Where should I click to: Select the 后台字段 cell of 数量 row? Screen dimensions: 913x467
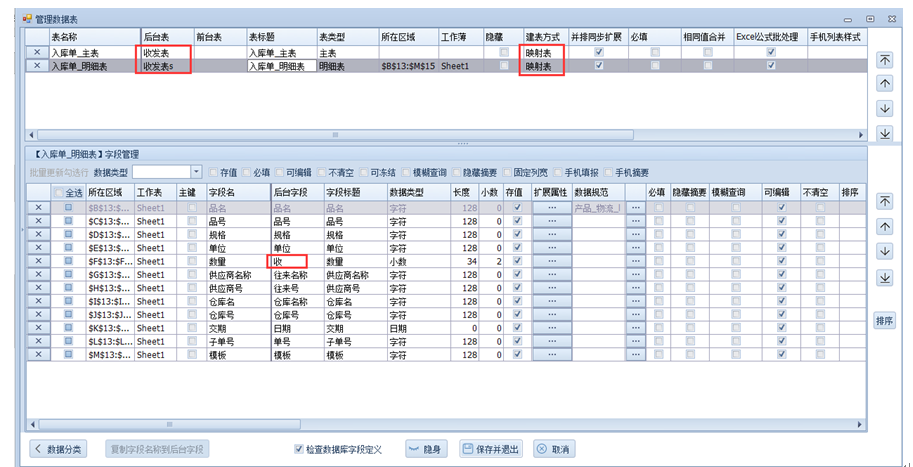click(296, 261)
